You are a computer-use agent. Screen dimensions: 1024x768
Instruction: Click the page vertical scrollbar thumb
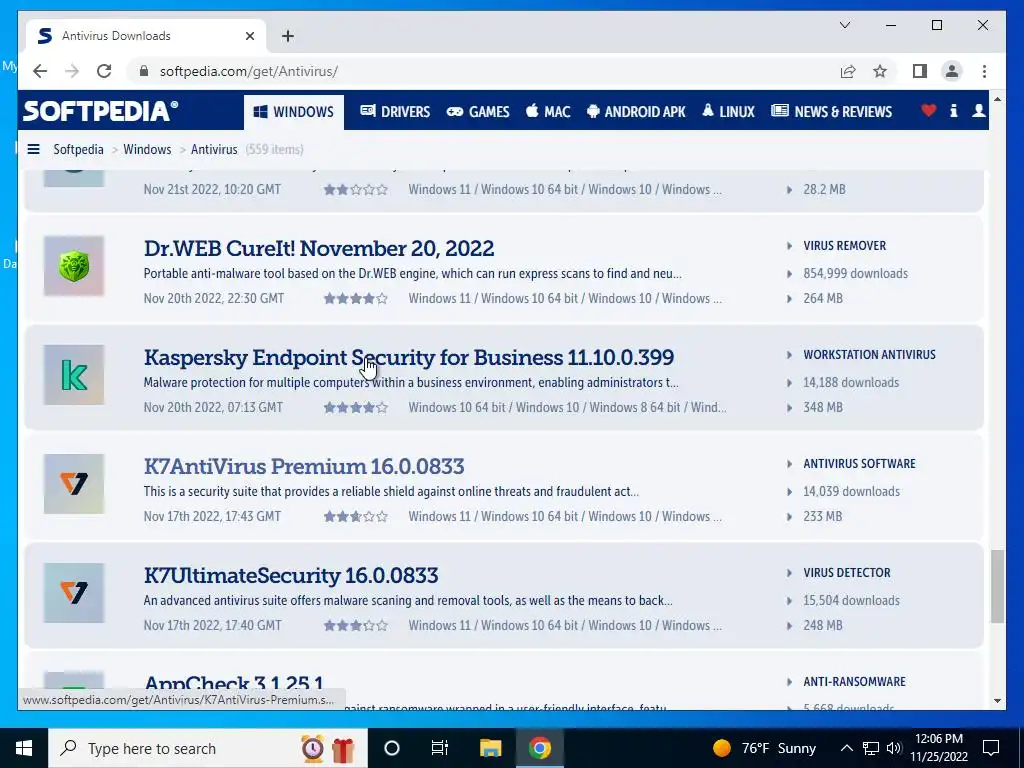coord(997,586)
